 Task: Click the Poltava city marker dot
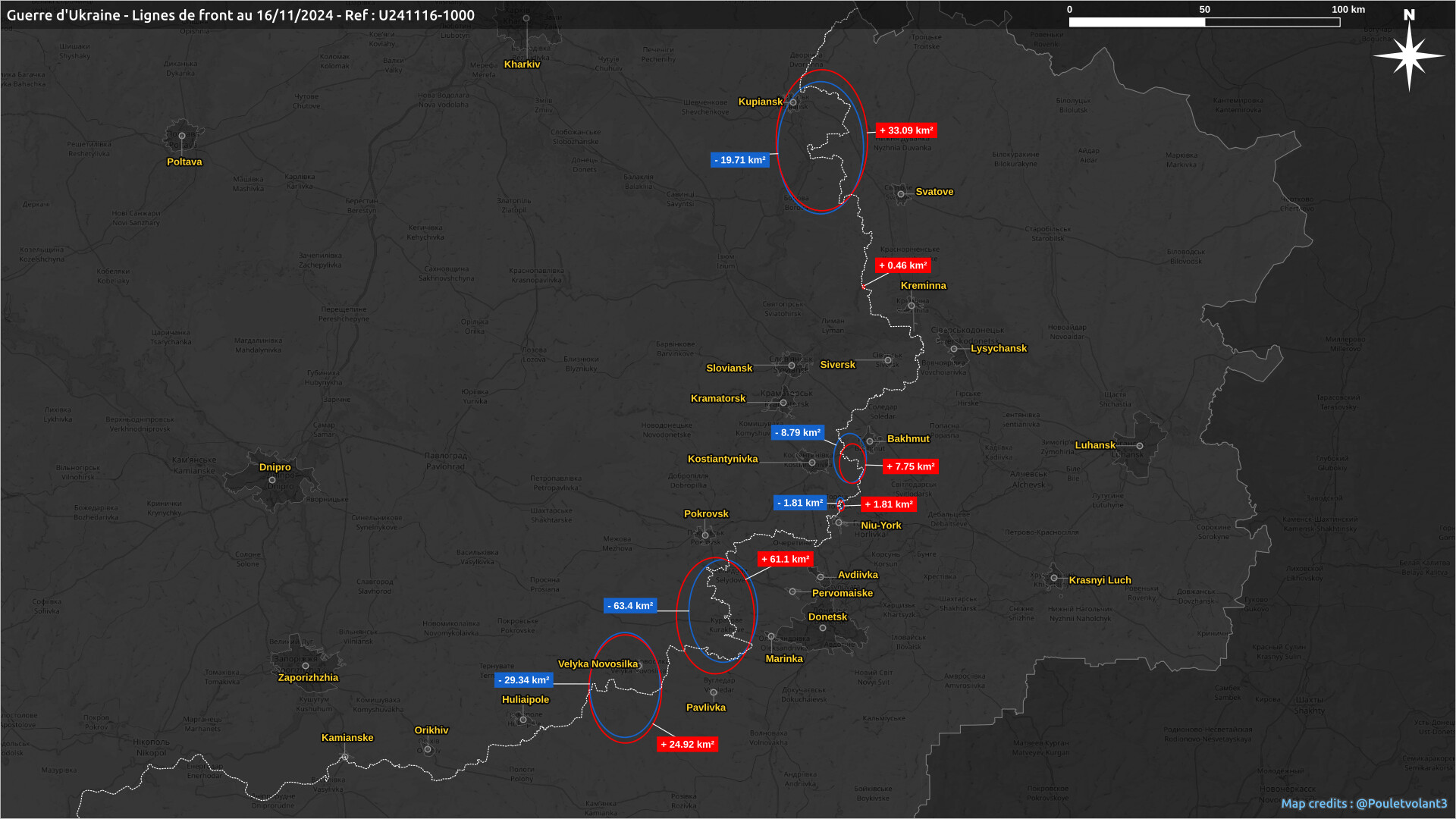(182, 136)
